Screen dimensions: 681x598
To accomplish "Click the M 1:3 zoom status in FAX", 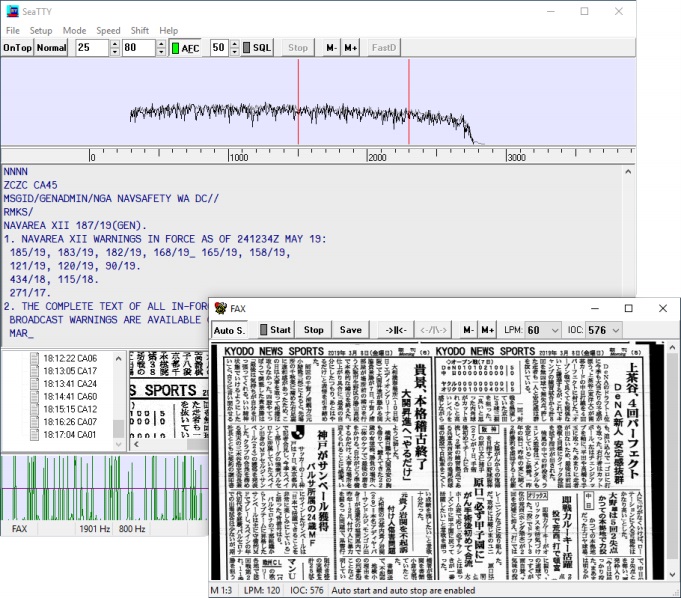I will [221, 591].
